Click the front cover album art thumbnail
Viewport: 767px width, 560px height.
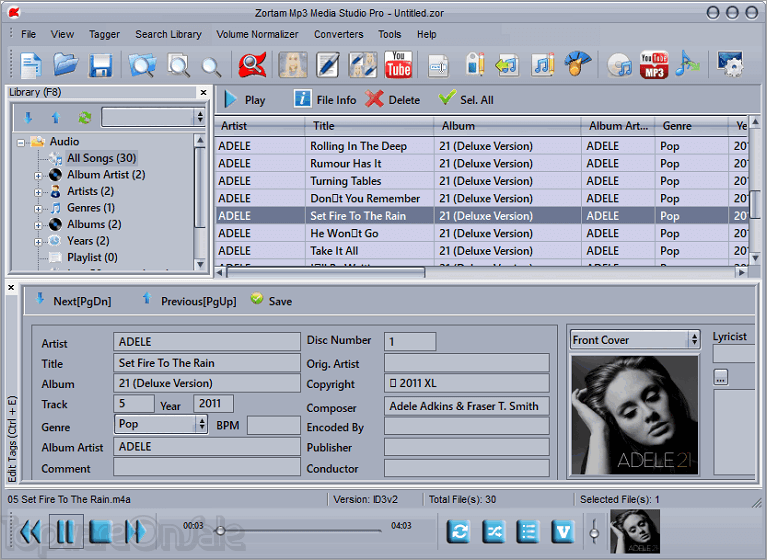[634, 415]
